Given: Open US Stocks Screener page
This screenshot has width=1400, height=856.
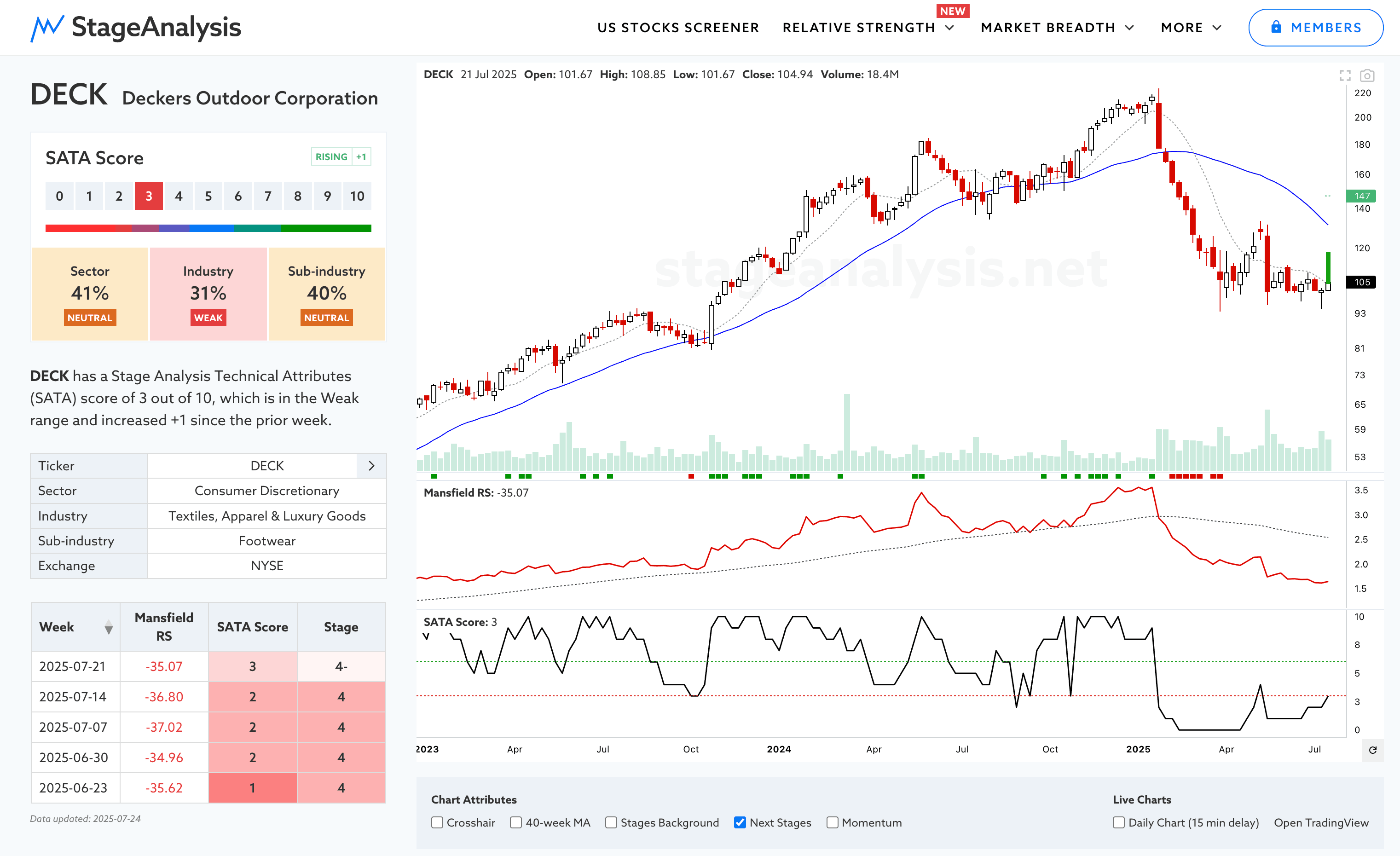Looking at the screenshot, I should 678,28.
